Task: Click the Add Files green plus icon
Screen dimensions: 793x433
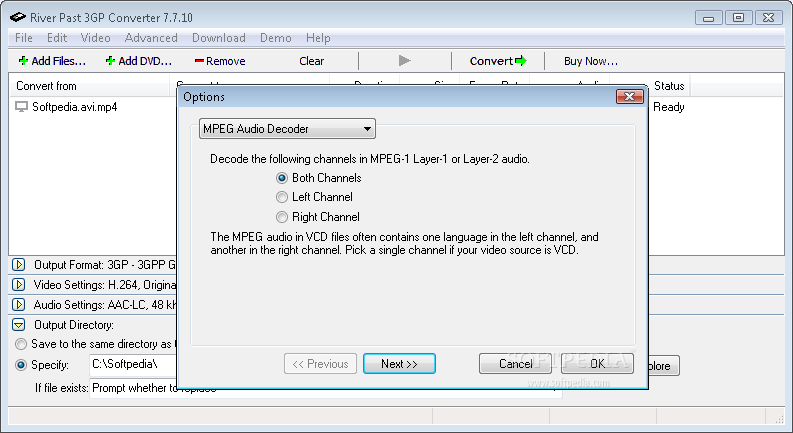Action: 23,61
